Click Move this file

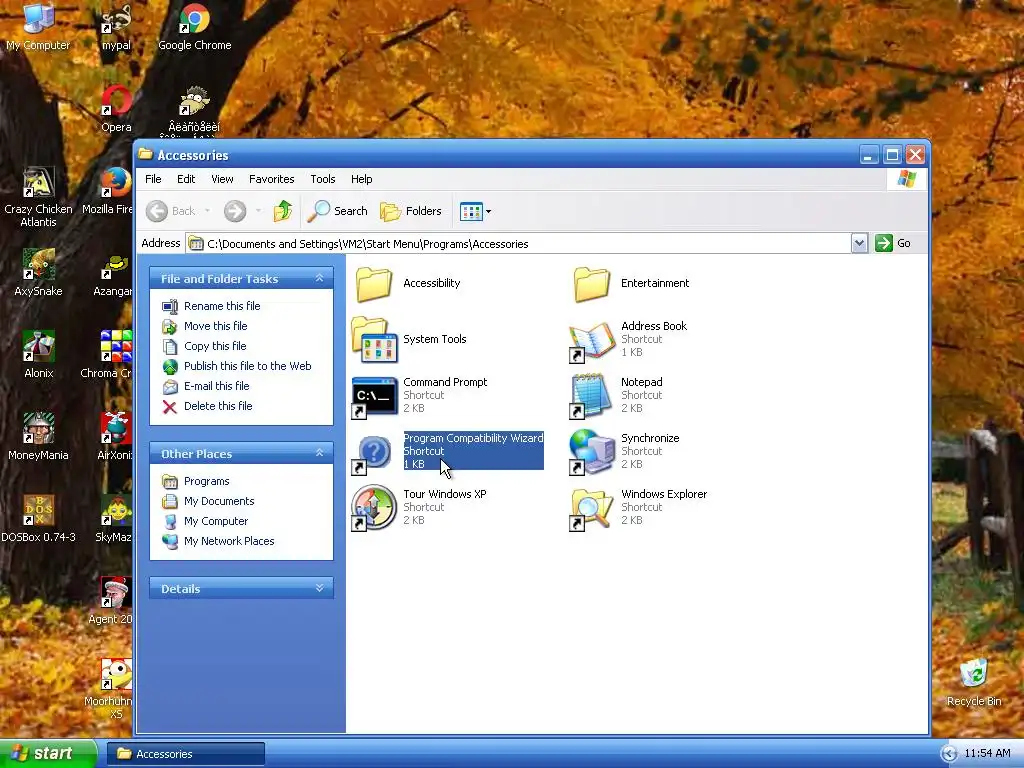click(204, 326)
